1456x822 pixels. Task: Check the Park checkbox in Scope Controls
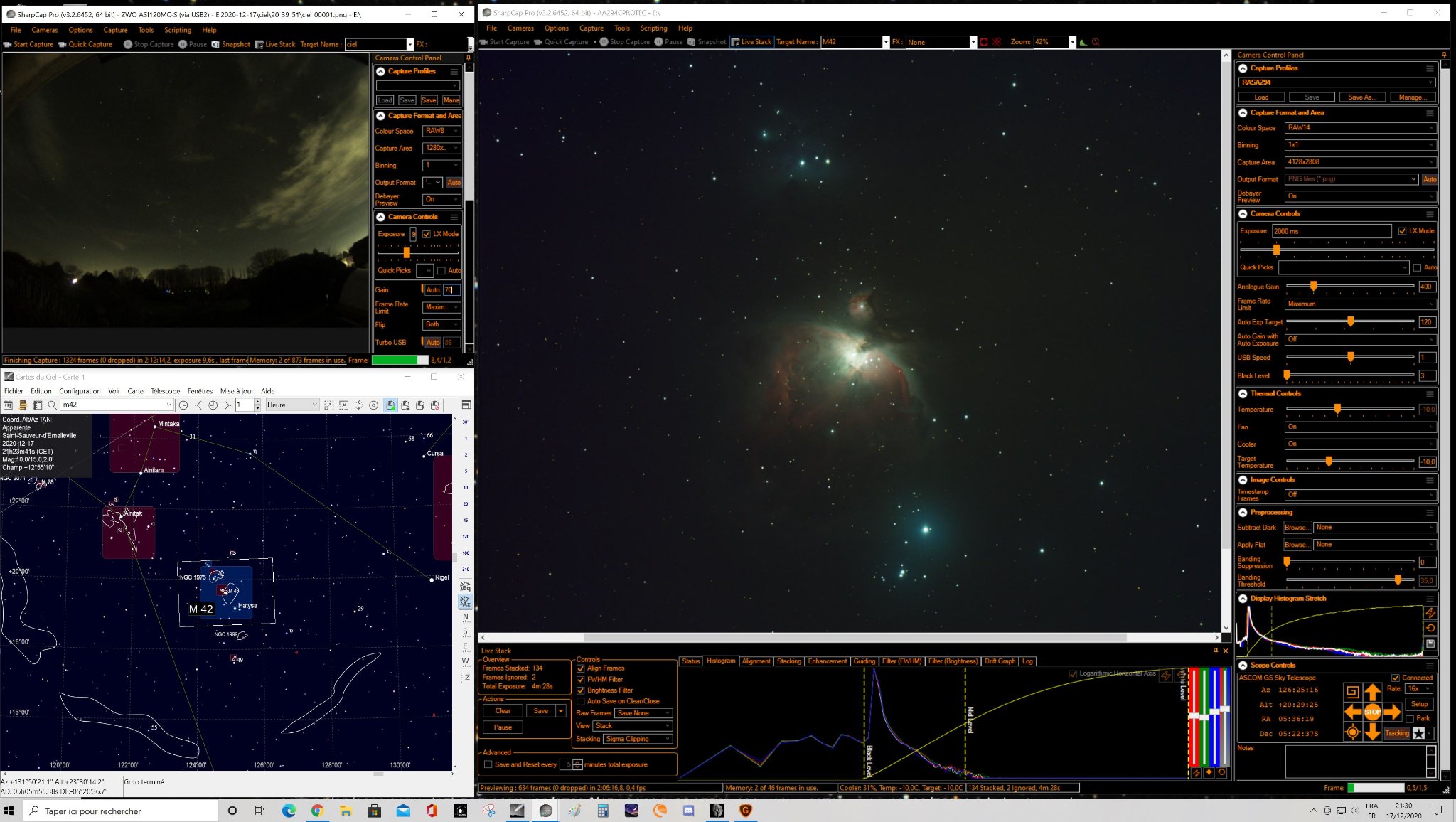pyautogui.click(x=1410, y=719)
